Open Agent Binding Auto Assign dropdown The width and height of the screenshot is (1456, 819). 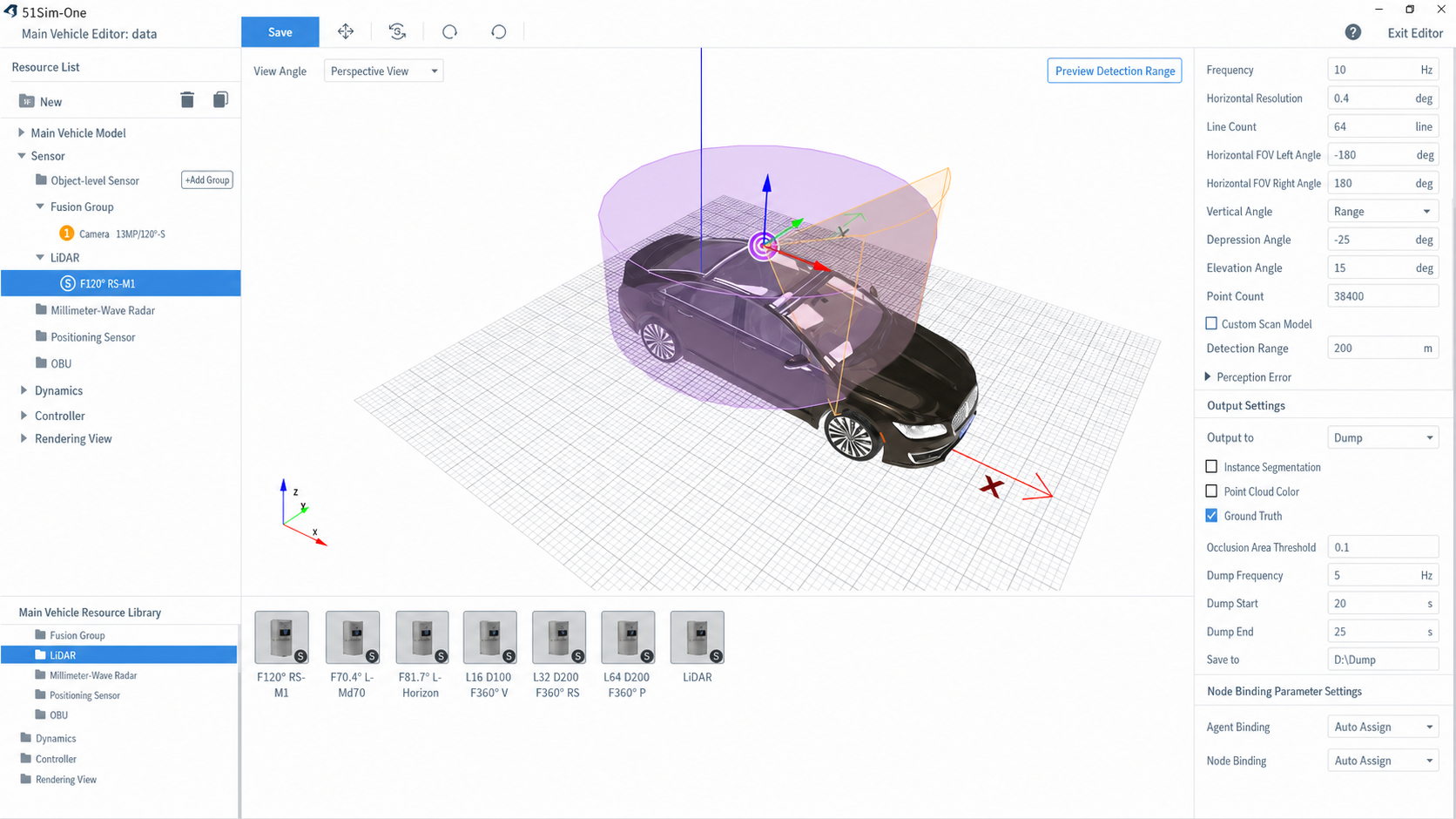[1382, 727]
